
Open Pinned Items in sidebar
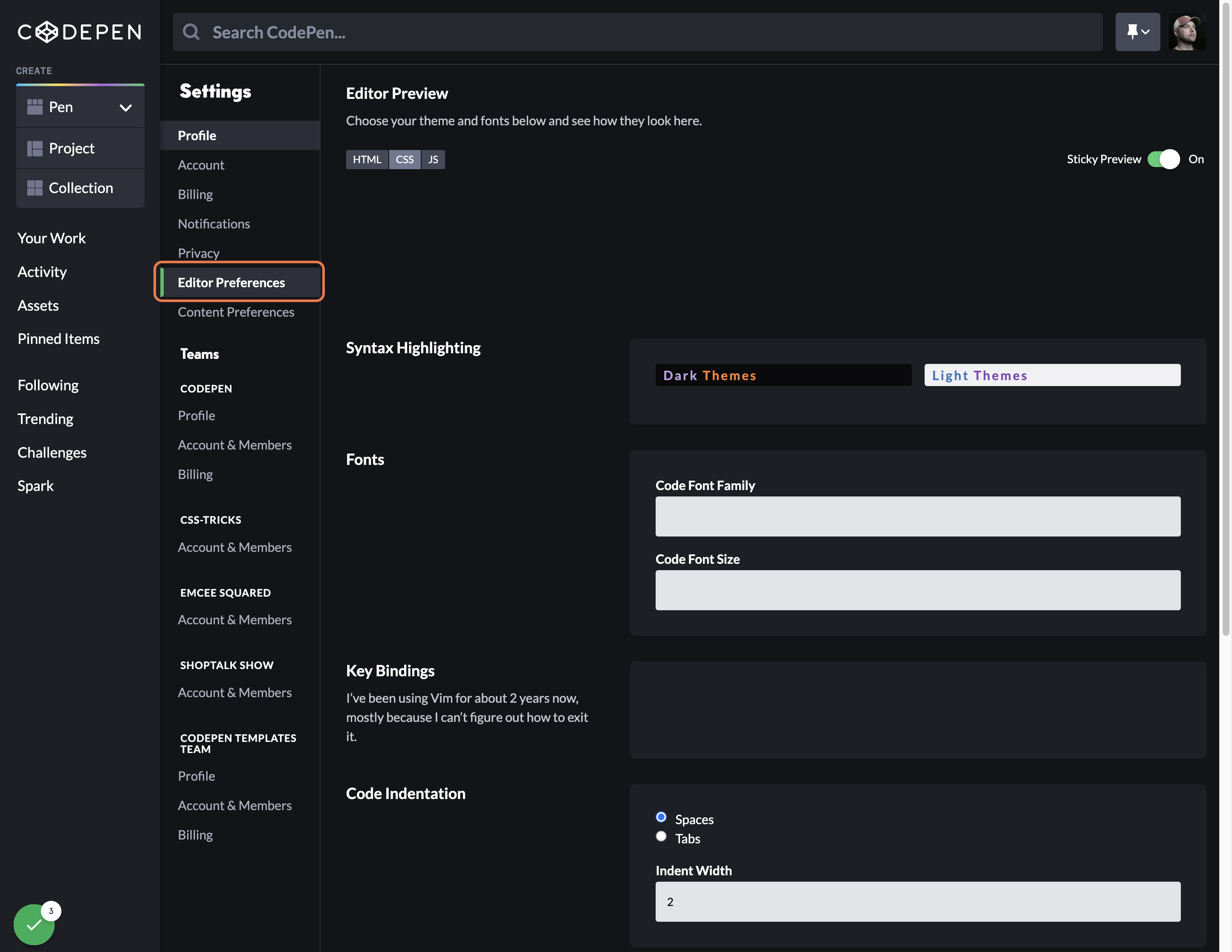coord(58,338)
